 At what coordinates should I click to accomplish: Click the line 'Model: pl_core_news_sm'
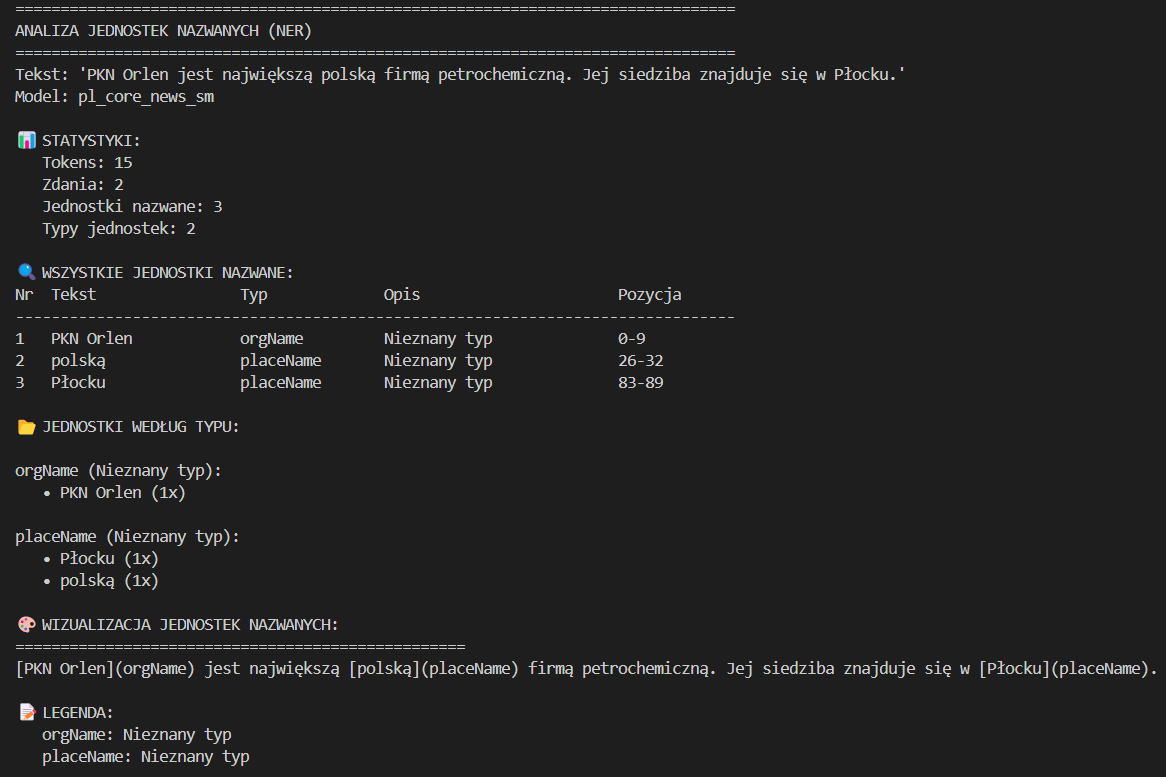click(x=115, y=97)
